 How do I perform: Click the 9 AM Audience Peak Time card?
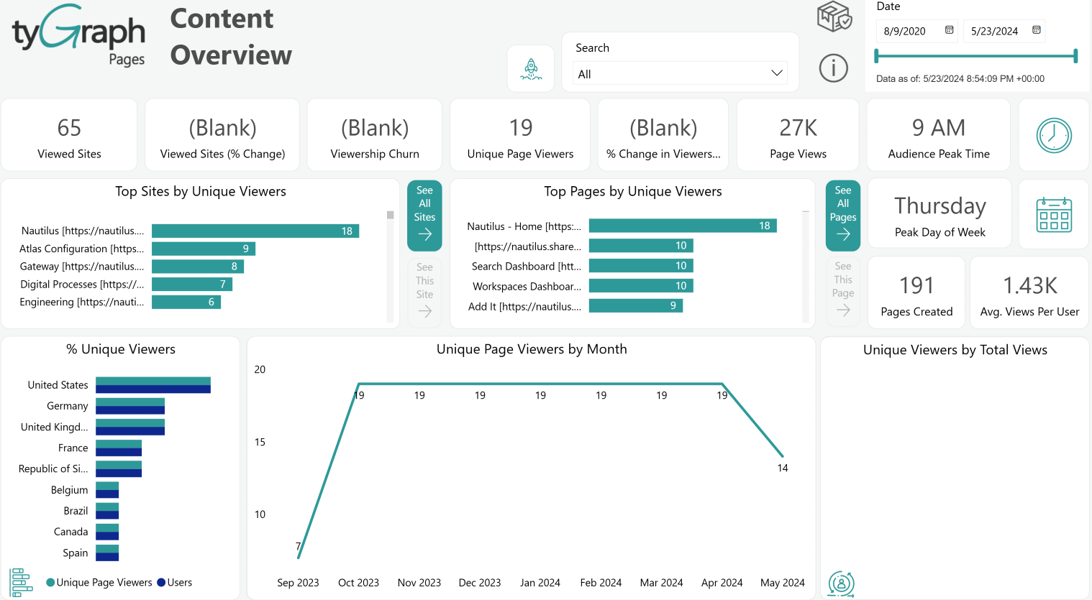[938, 135]
